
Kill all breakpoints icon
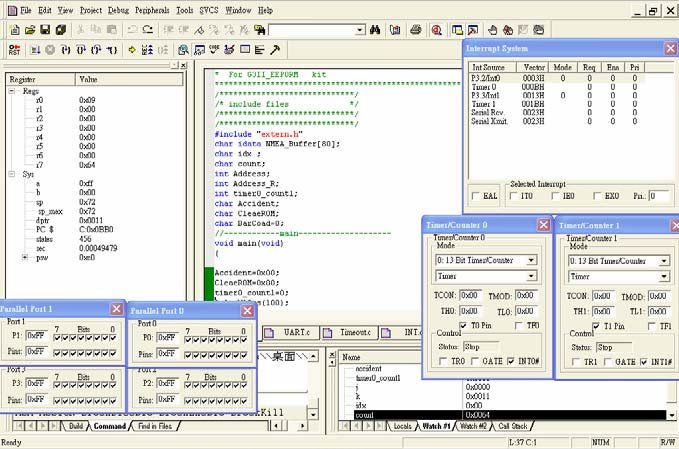point(508,30)
